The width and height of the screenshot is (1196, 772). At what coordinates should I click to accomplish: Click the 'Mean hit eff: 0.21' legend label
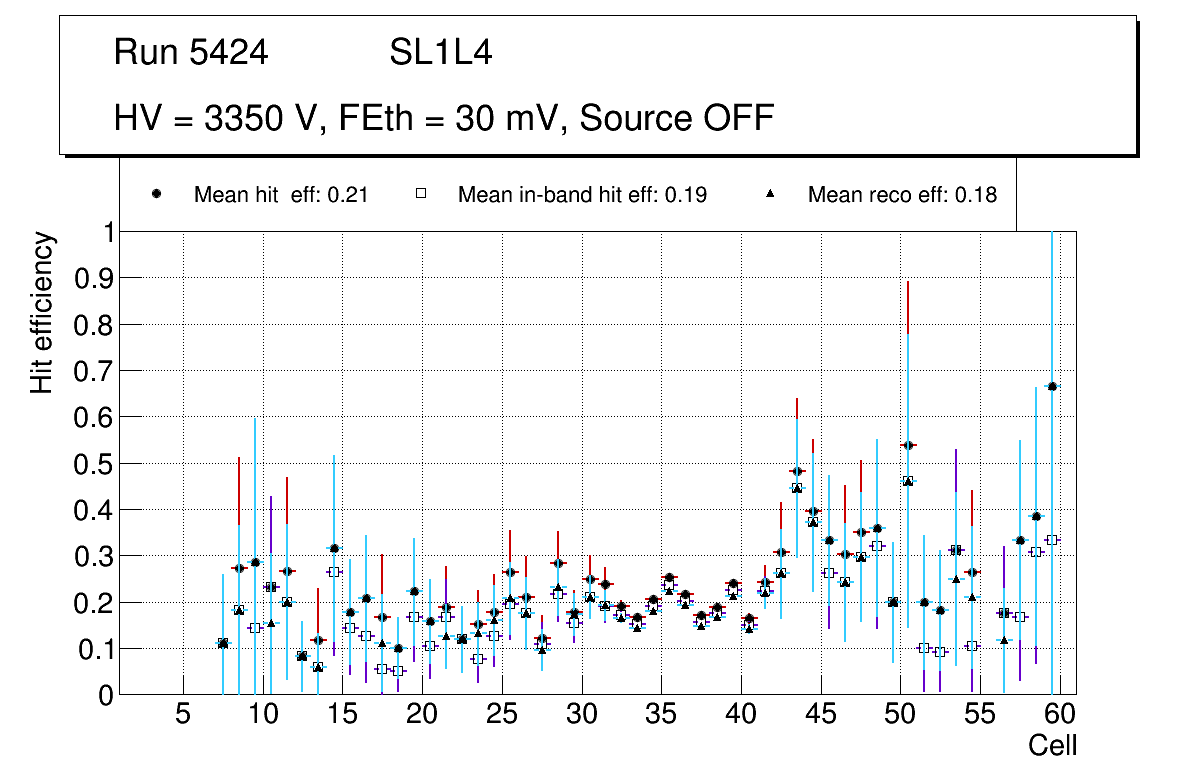click(x=281, y=195)
